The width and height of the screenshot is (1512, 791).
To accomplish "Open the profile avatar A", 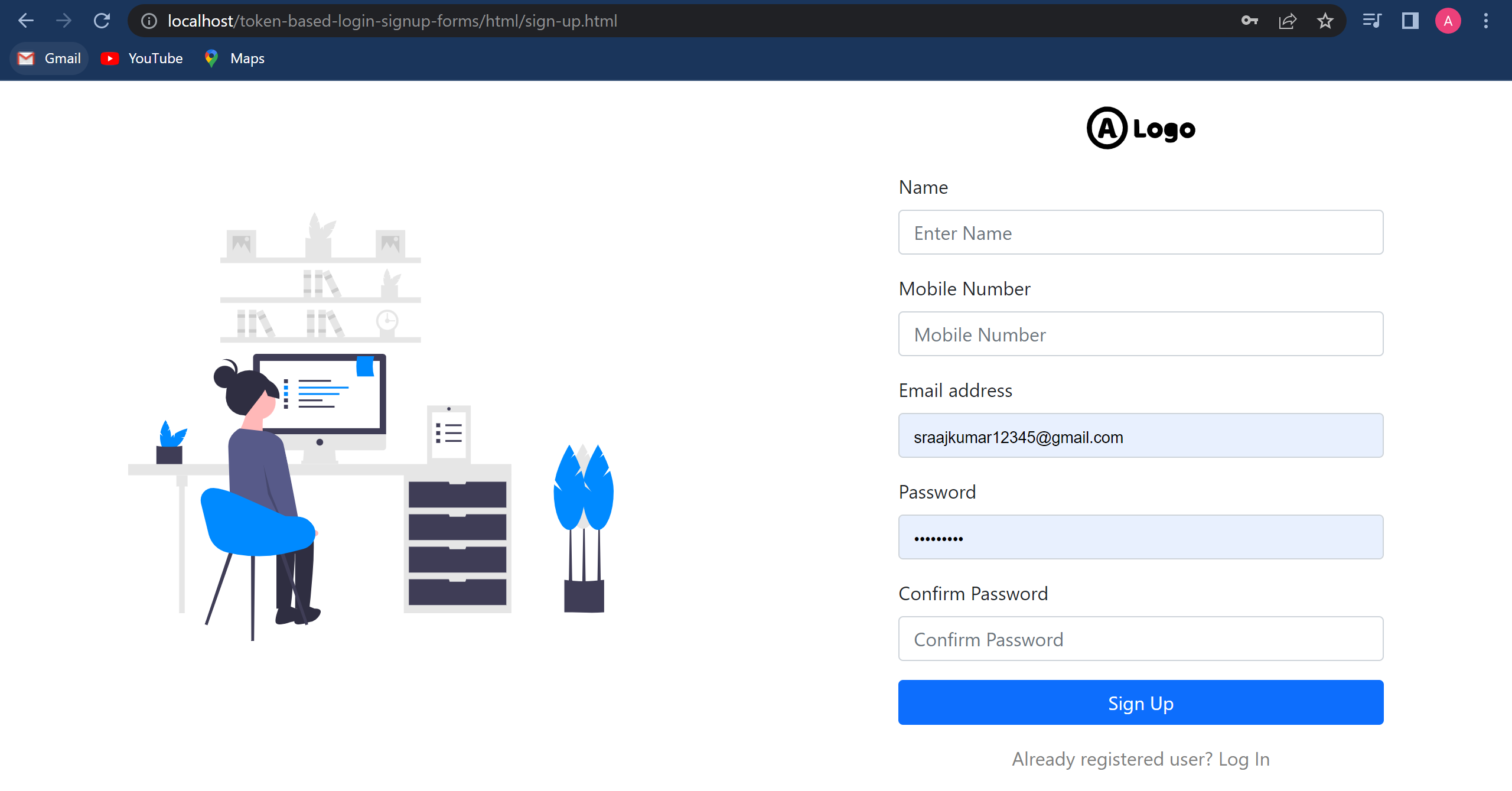I will (1448, 21).
